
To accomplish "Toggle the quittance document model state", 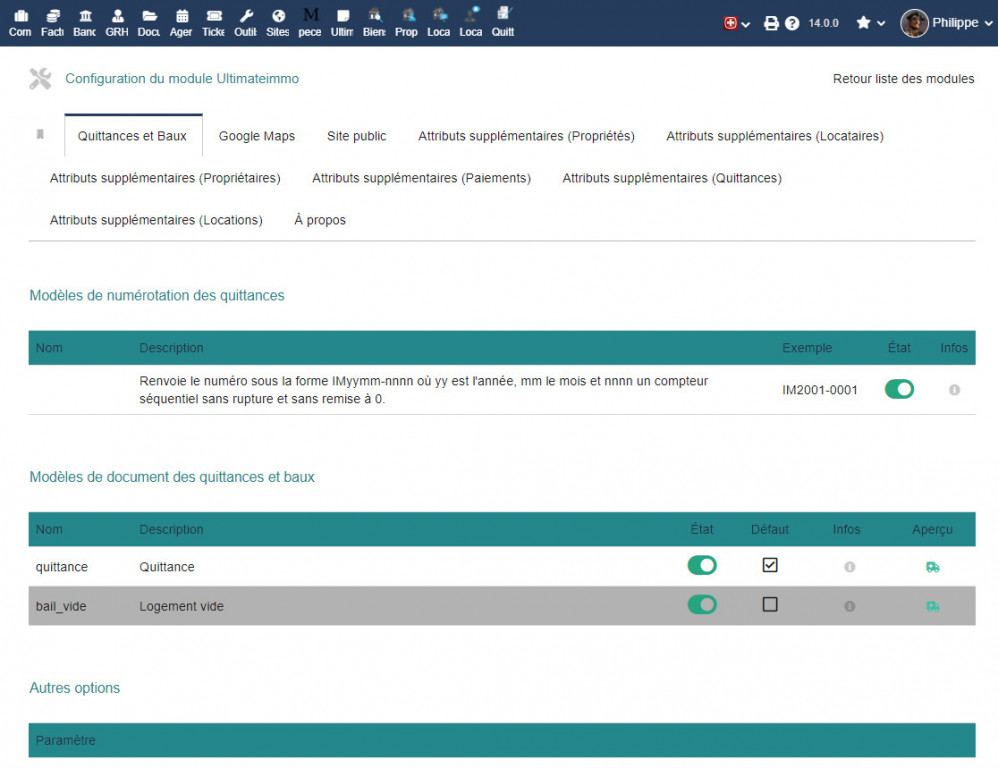I will [702, 566].
